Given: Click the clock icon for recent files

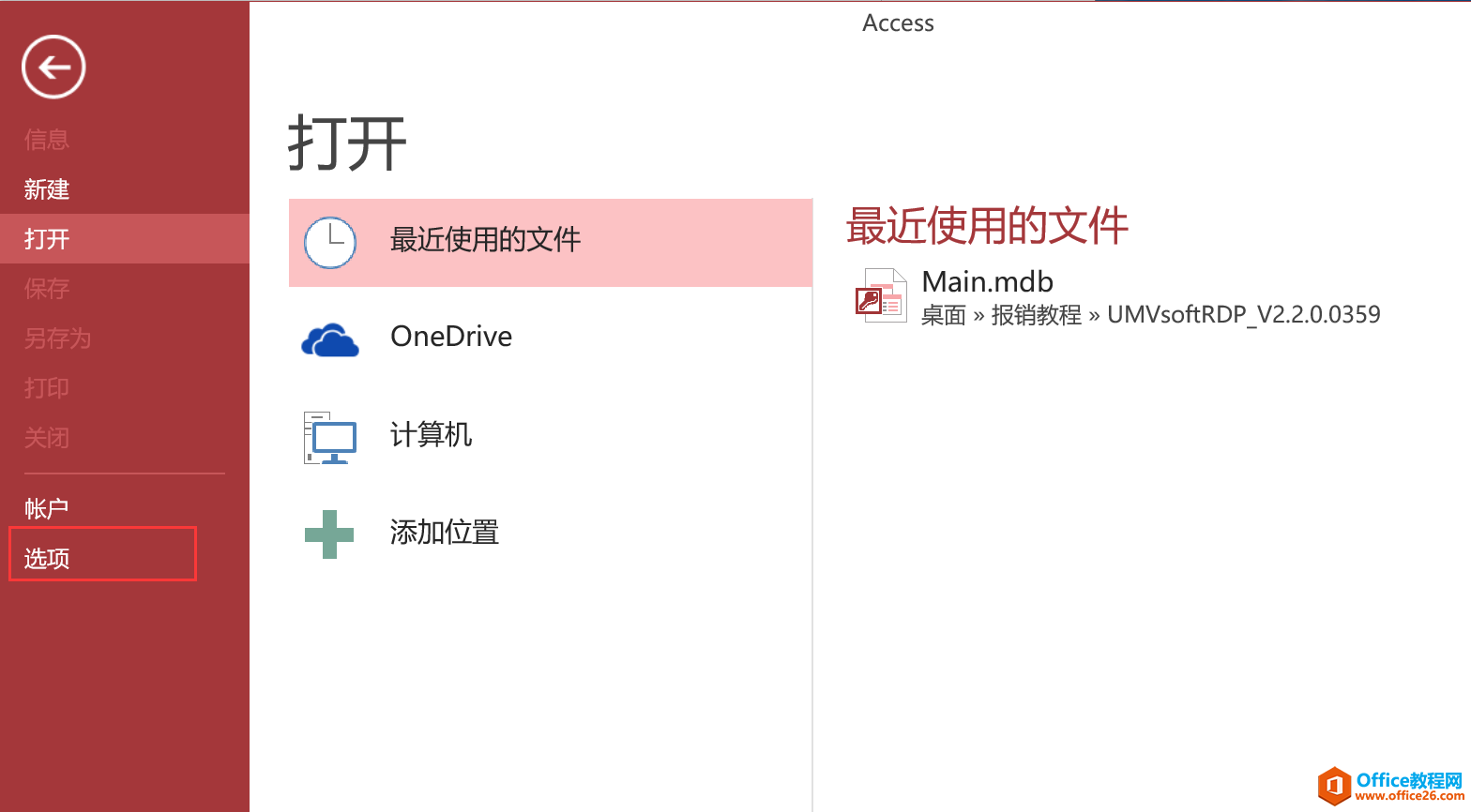Looking at the screenshot, I should tap(330, 243).
